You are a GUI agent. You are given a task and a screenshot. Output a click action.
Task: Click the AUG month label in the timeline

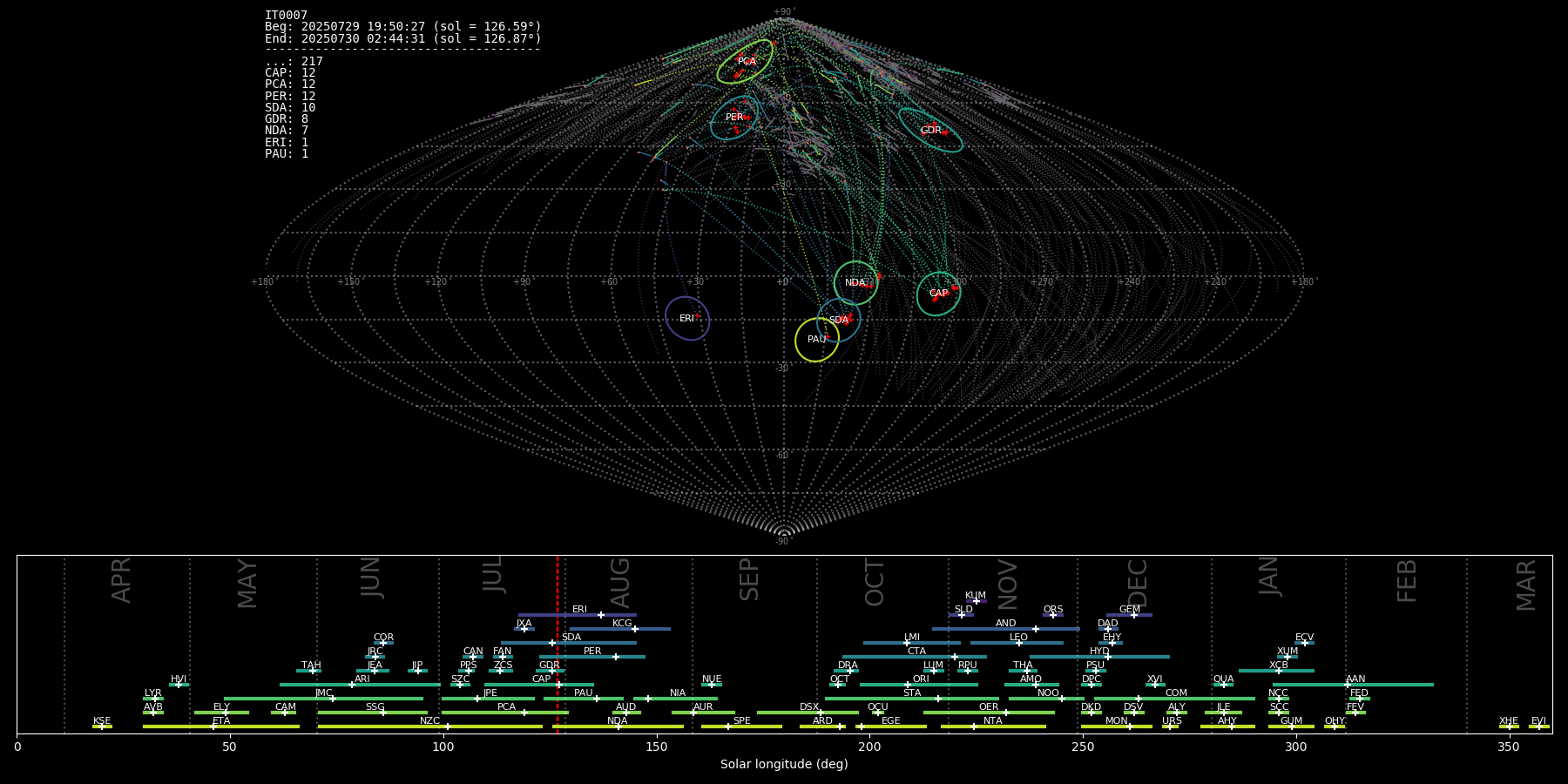click(620, 582)
